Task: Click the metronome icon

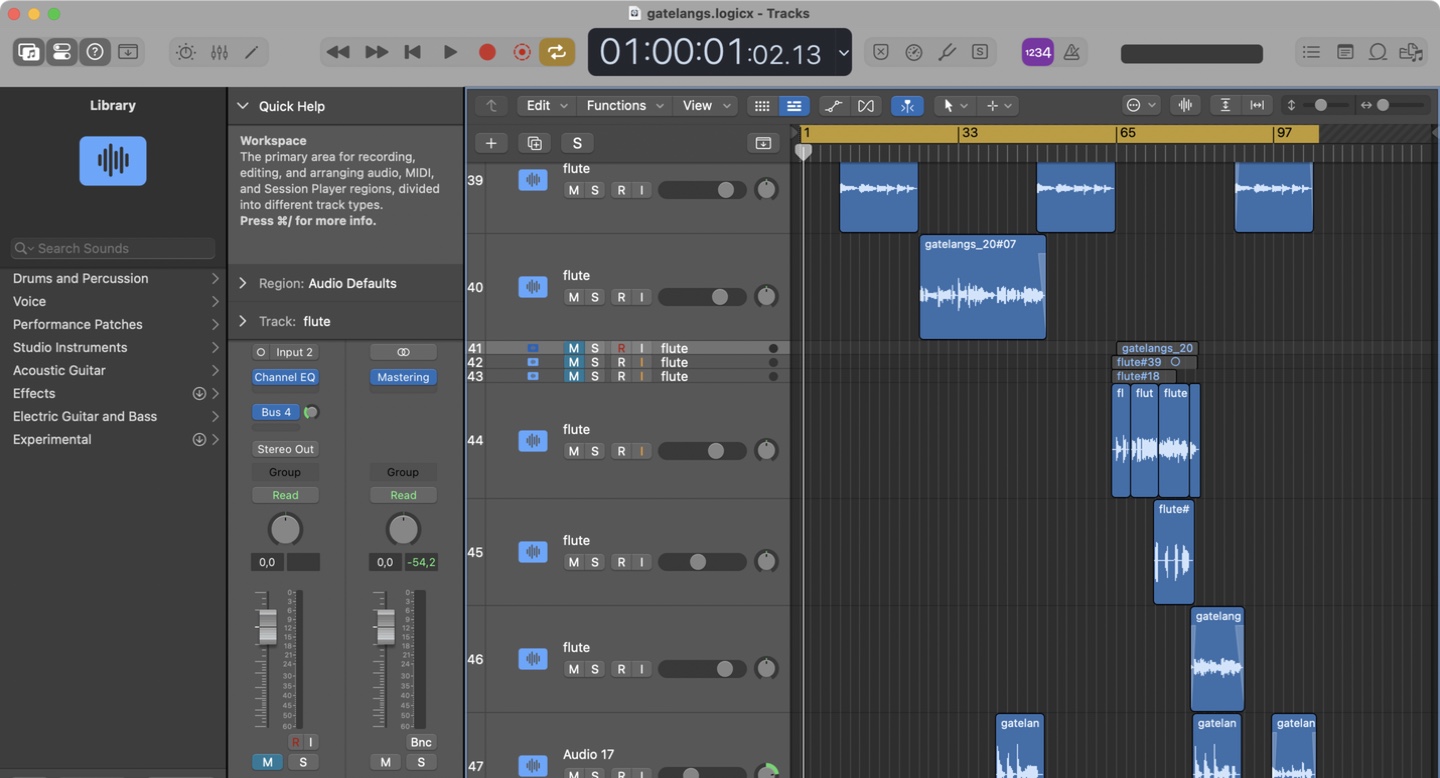Action: point(1071,52)
